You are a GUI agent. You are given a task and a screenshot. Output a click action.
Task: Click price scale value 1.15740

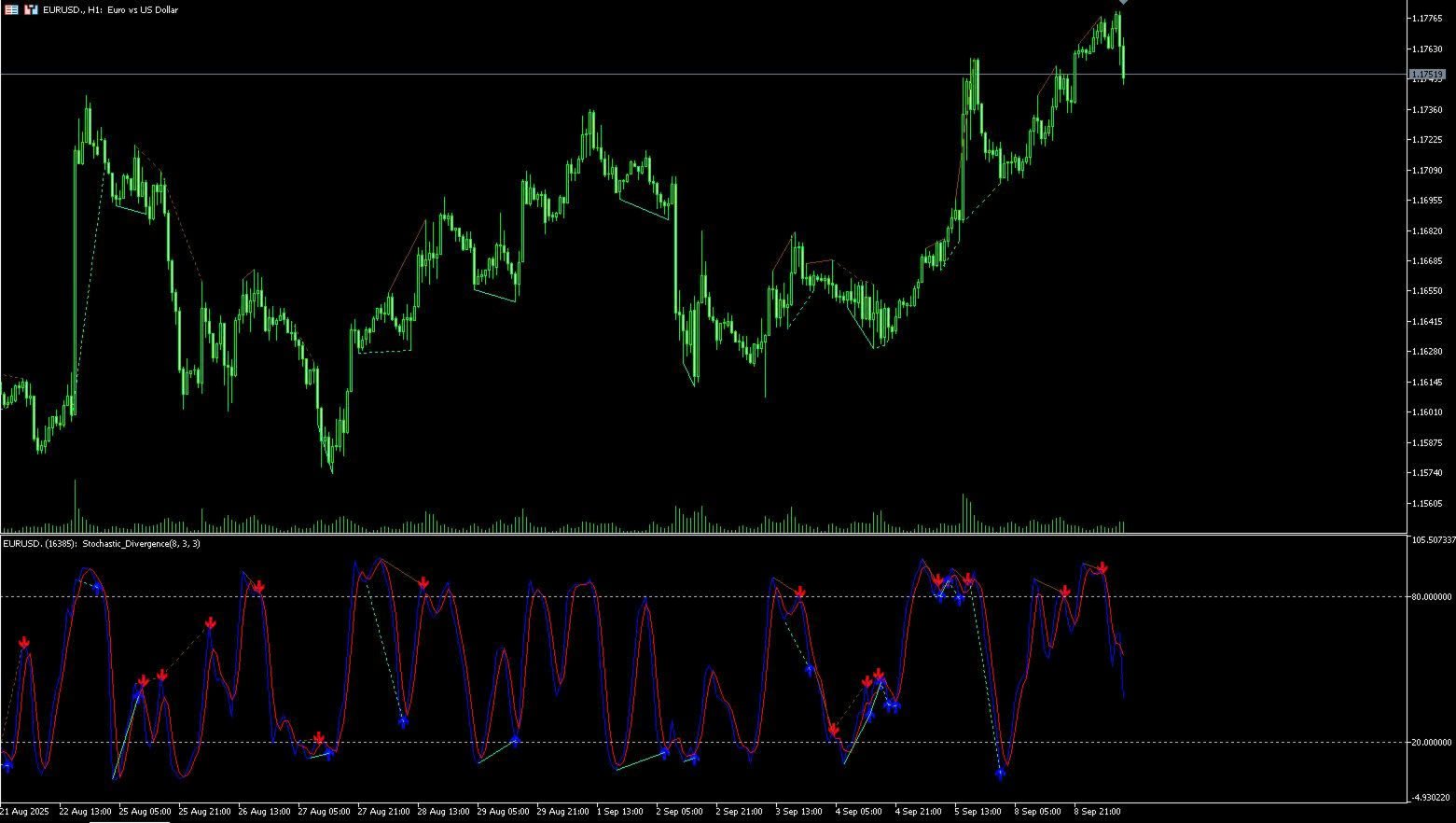point(1429,473)
